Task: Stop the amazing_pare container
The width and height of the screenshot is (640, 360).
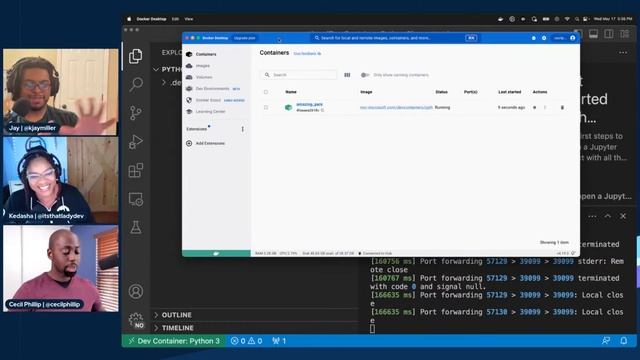Action: click(534, 108)
